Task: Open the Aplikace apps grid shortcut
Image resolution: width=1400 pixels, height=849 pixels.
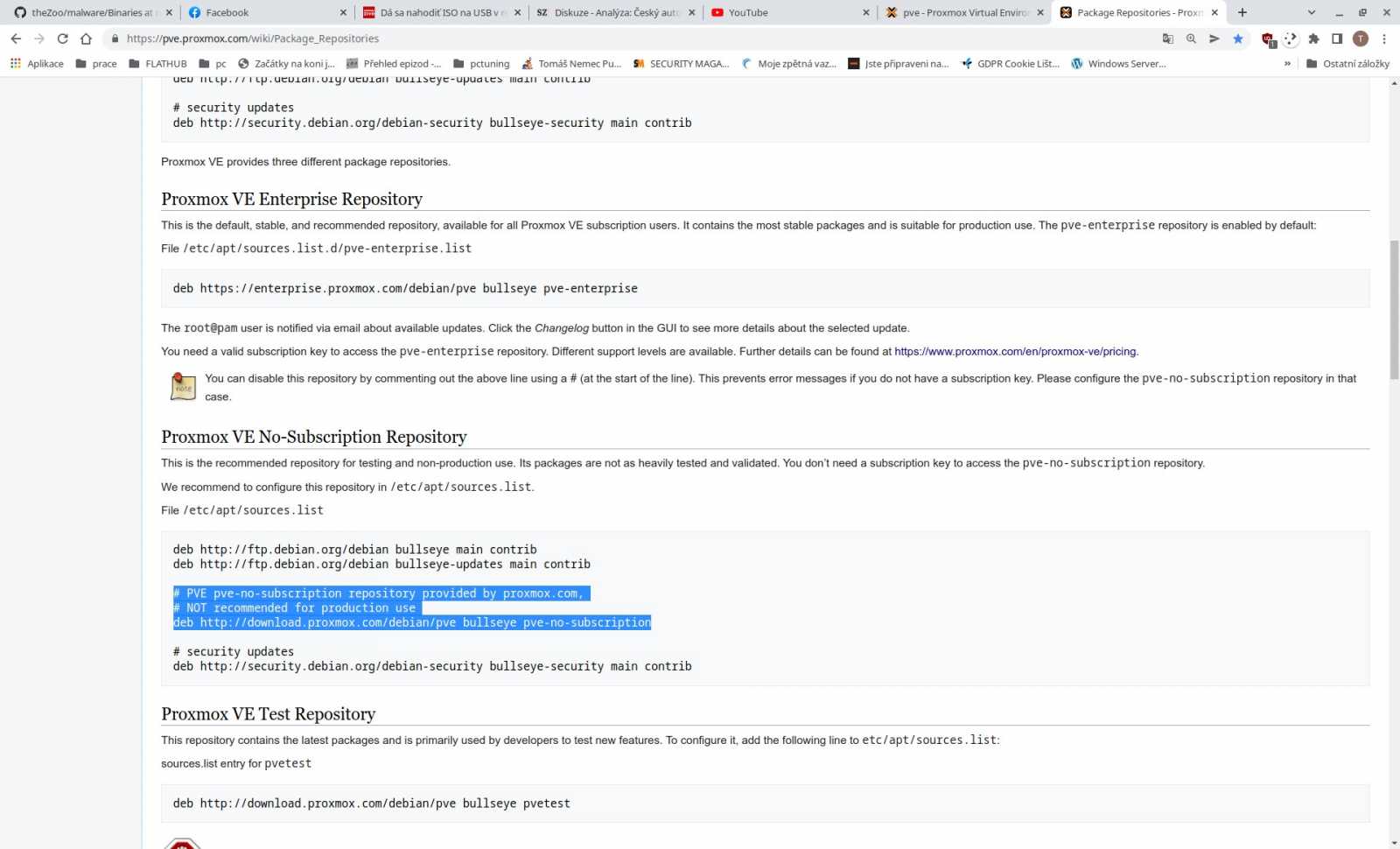Action: pos(37,64)
